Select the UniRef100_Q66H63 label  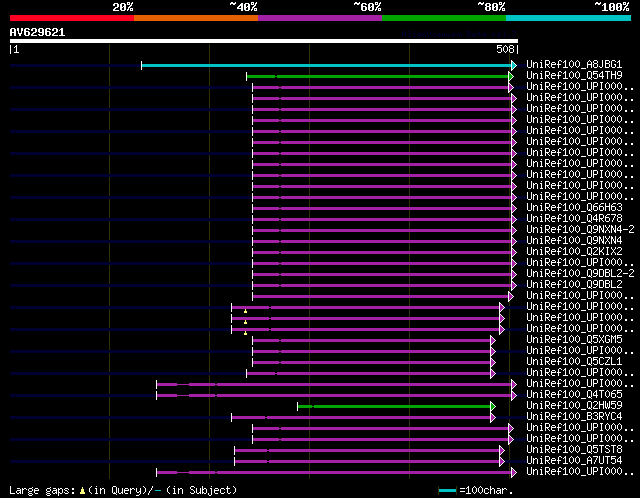point(574,207)
